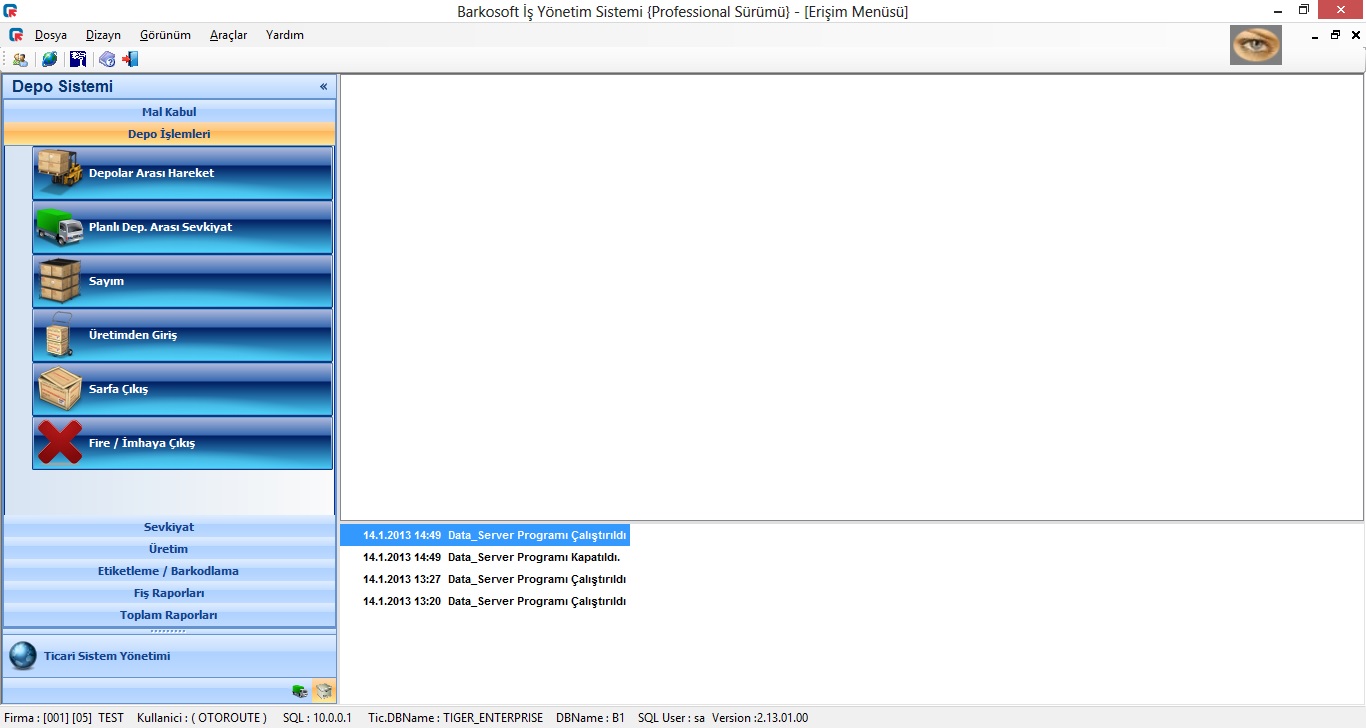Click the Tic.DBName : TIGER_ENTERPRISE status entry
This screenshot has height=728, width=1366.
pyautogui.click(x=456, y=718)
